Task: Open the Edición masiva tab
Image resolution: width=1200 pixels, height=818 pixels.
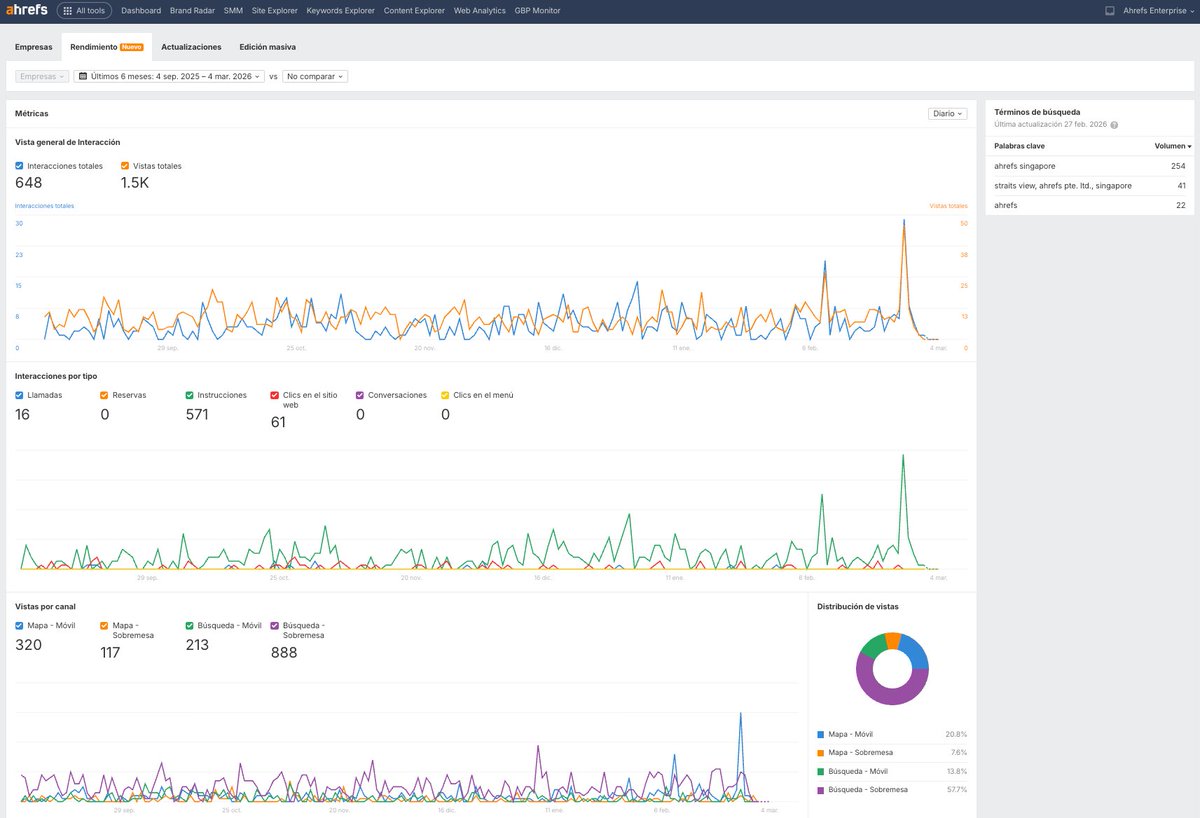Action: pyautogui.click(x=267, y=47)
